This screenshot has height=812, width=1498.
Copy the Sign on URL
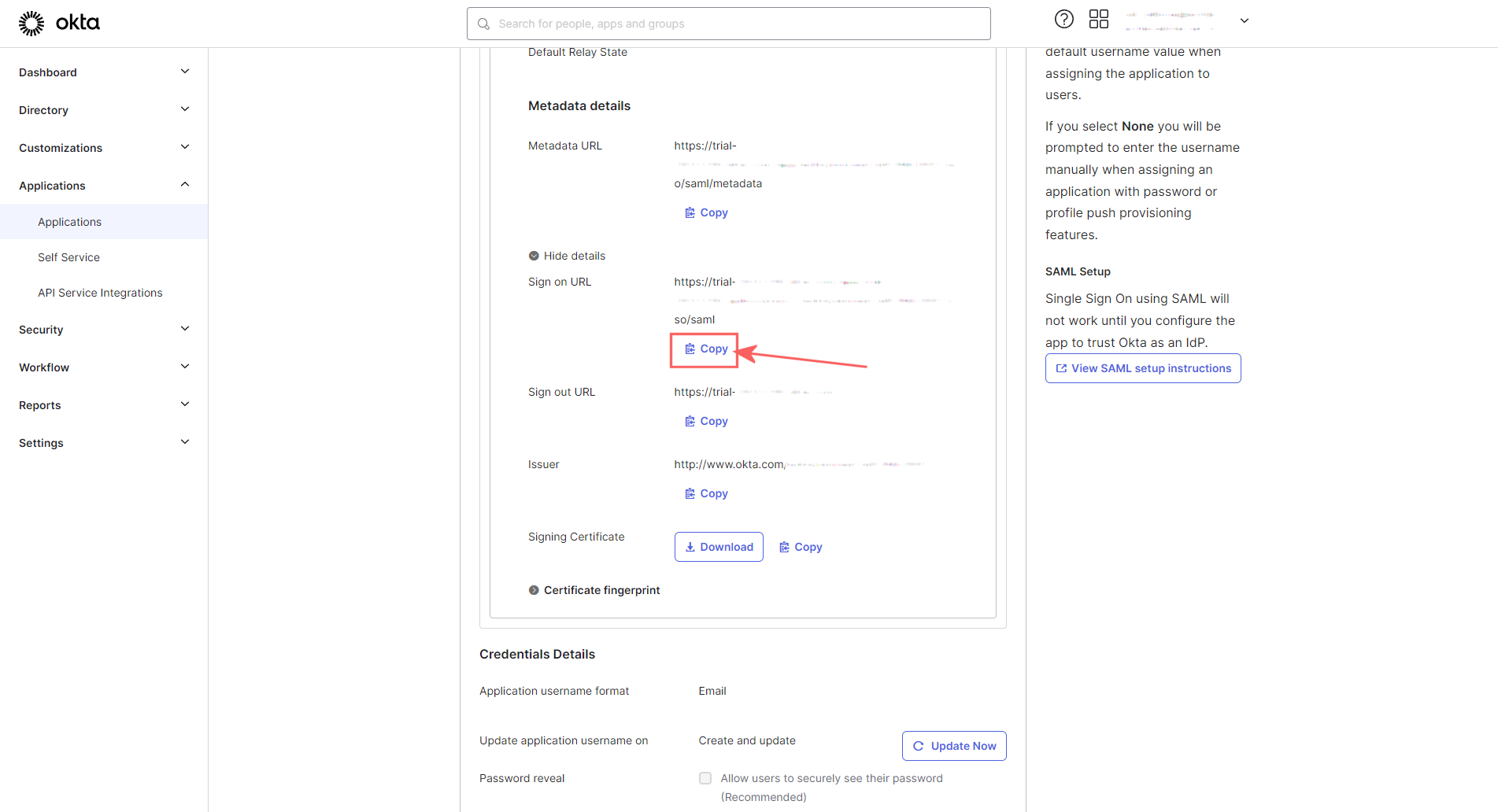tap(706, 349)
